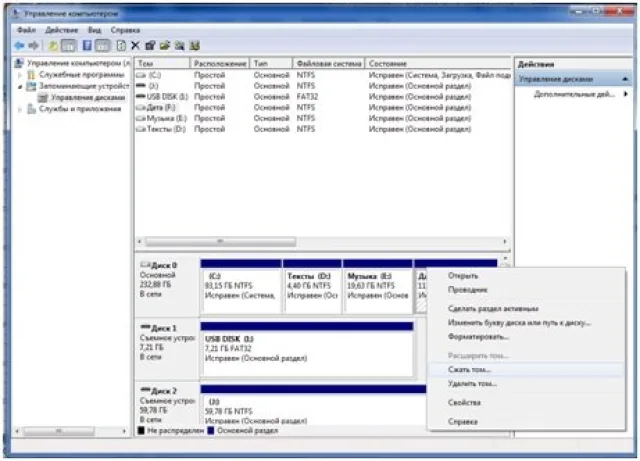The width and height of the screenshot is (640, 461).
Task: Click the X delete toolbar icon
Action: pos(136,45)
